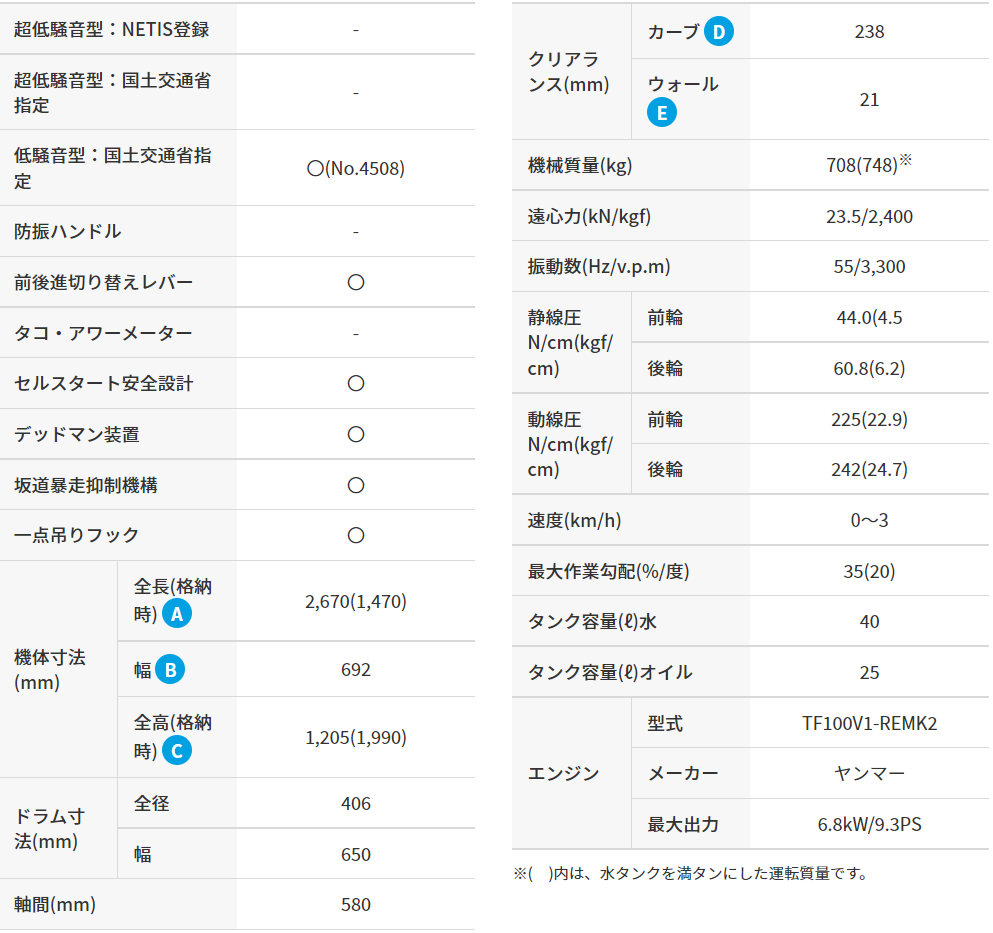Click the circle mark for 坂道暴走抑制機構
Image resolution: width=993 pixels, height=933 pixels.
(x=355, y=486)
